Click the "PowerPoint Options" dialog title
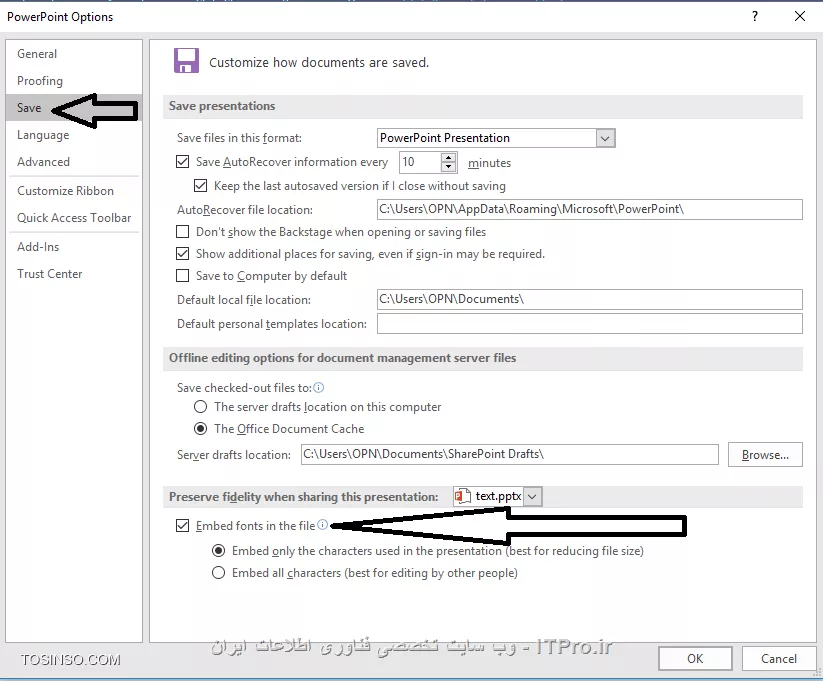 tap(60, 17)
